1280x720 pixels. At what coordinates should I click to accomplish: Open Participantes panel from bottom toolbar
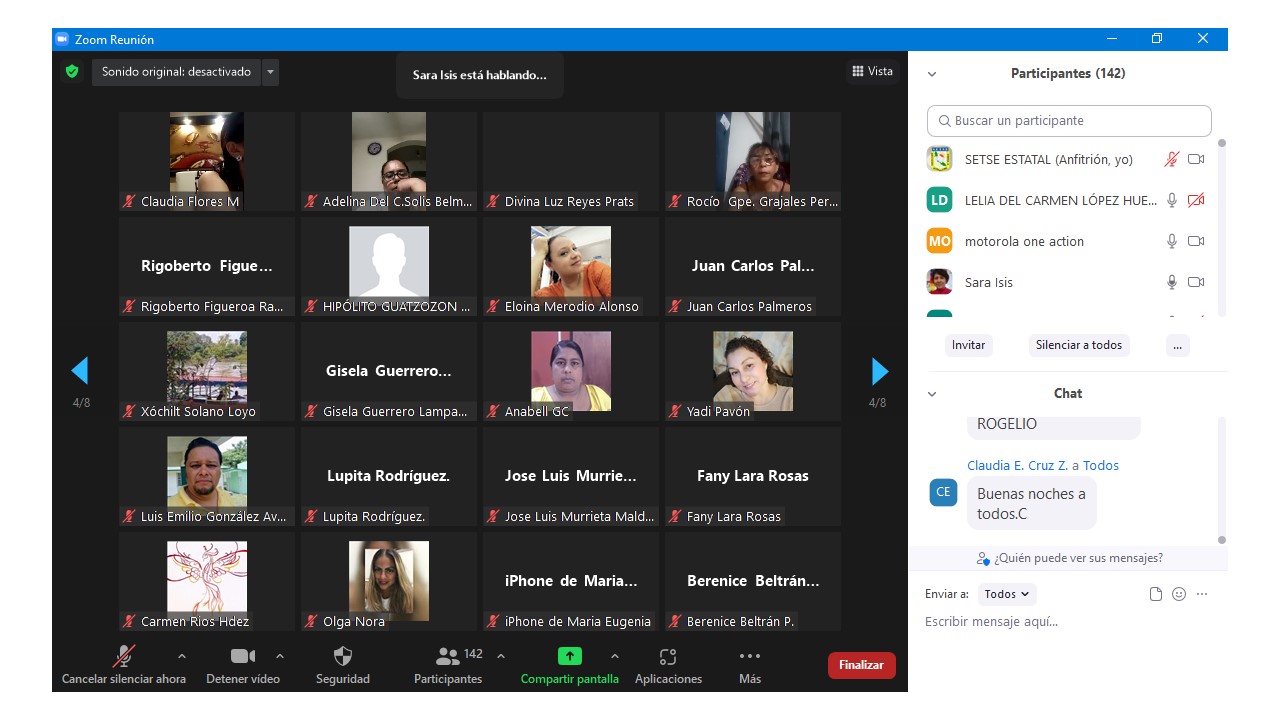(x=448, y=665)
